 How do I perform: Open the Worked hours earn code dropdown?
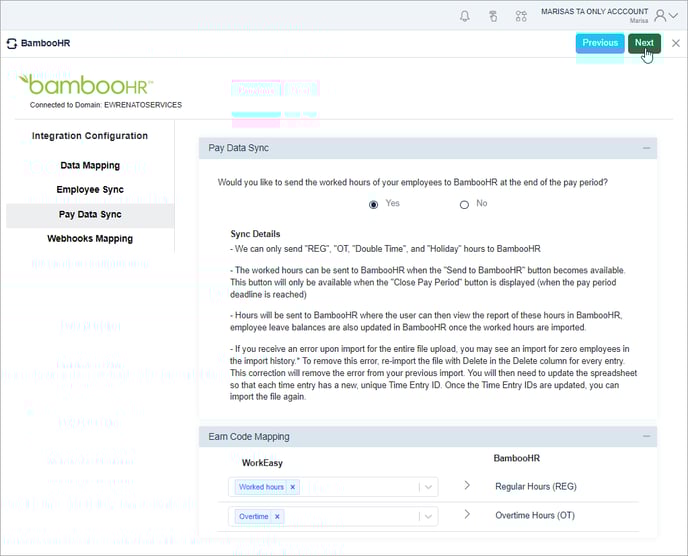click(x=429, y=487)
